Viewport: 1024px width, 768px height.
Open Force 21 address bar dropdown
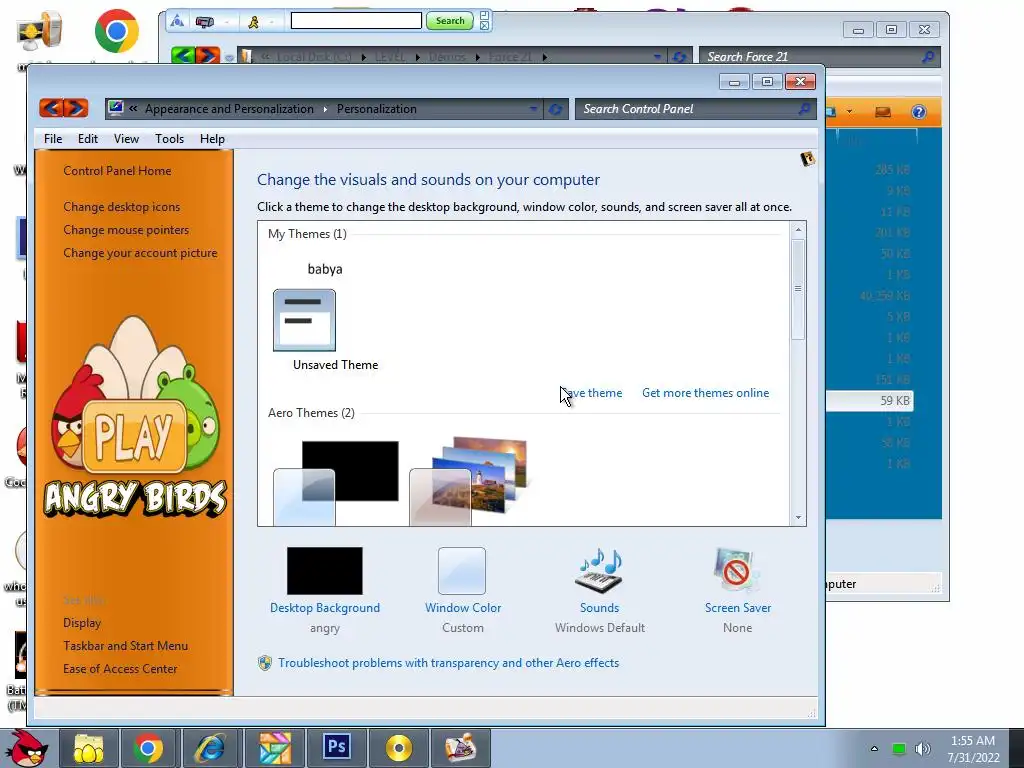pos(657,57)
